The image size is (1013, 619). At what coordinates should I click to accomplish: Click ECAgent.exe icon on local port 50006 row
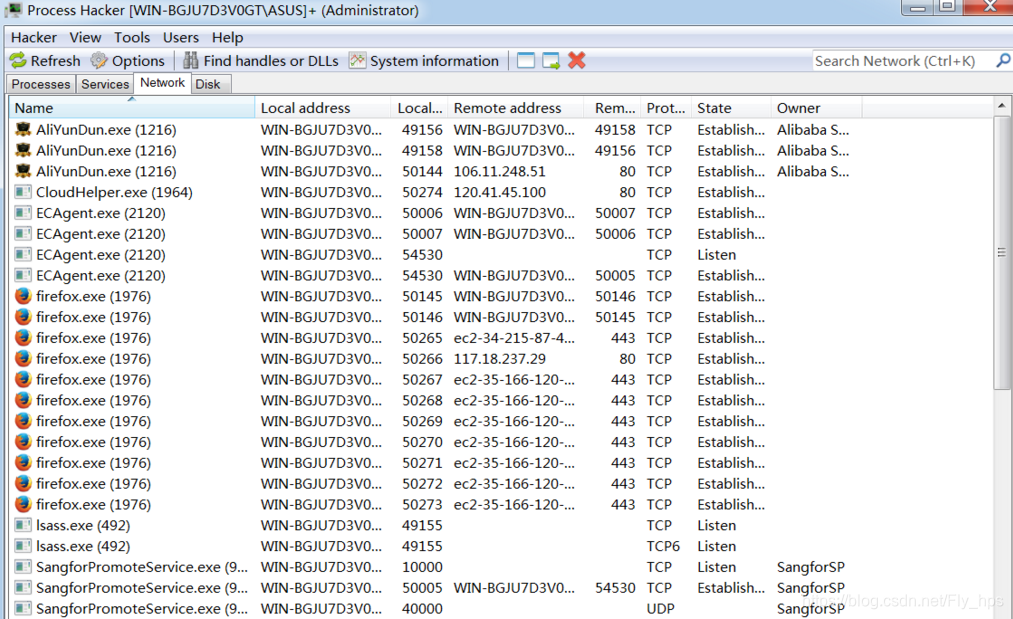(x=23, y=213)
